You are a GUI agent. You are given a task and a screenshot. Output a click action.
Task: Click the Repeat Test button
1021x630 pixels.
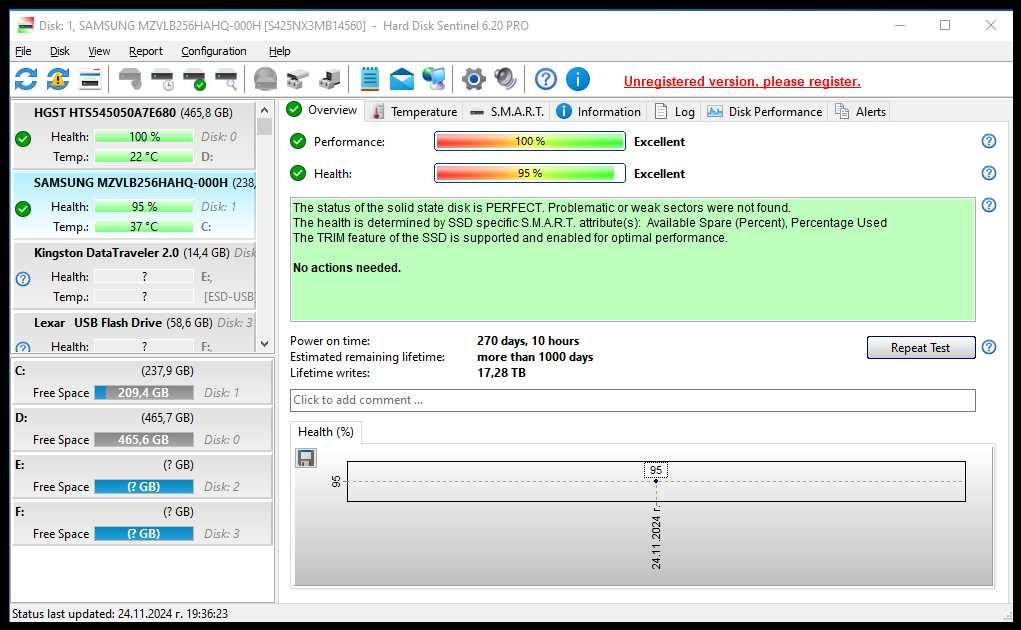click(x=920, y=348)
